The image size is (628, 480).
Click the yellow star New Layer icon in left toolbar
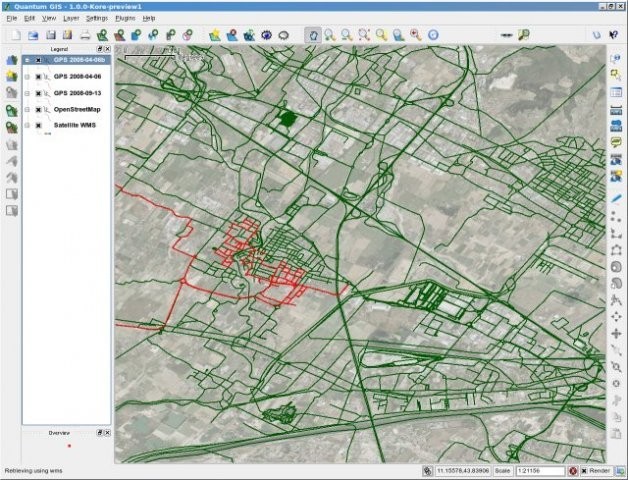coord(12,76)
